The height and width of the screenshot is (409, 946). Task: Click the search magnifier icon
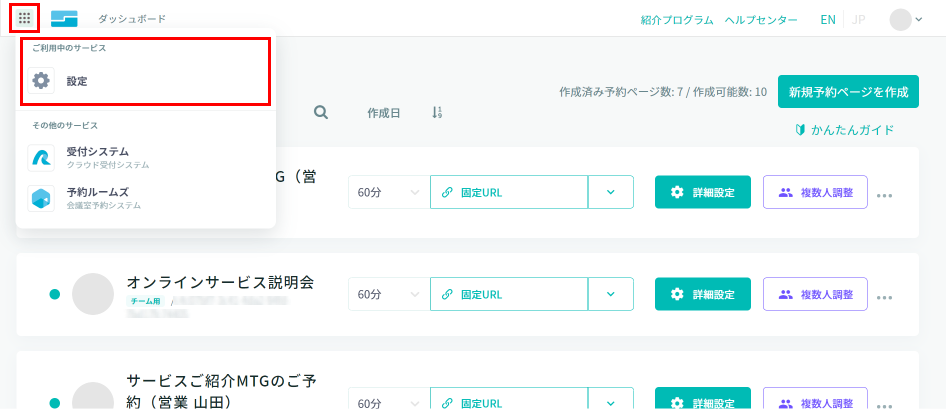[321, 113]
